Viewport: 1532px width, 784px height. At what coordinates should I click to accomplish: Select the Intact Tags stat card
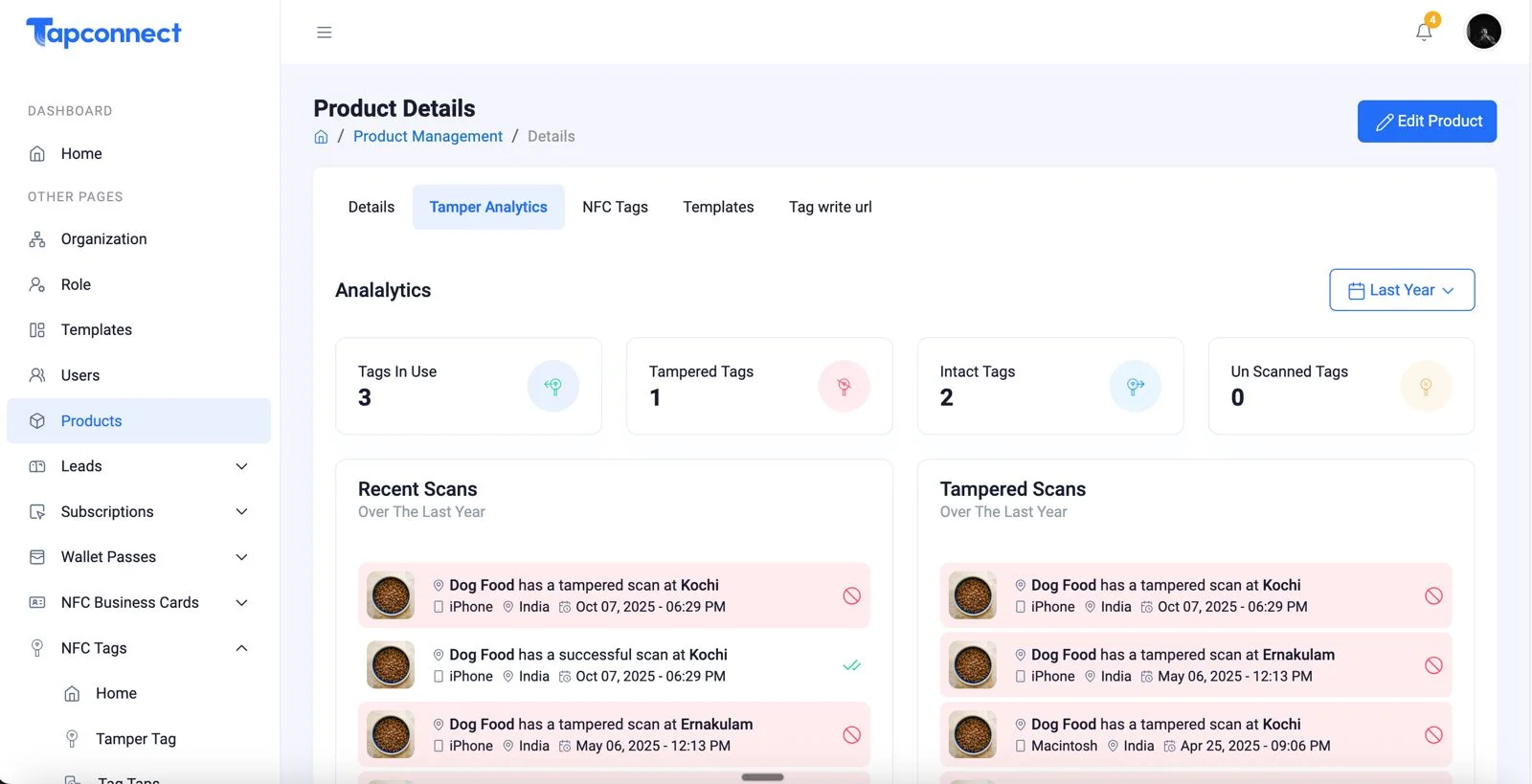point(1050,386)
